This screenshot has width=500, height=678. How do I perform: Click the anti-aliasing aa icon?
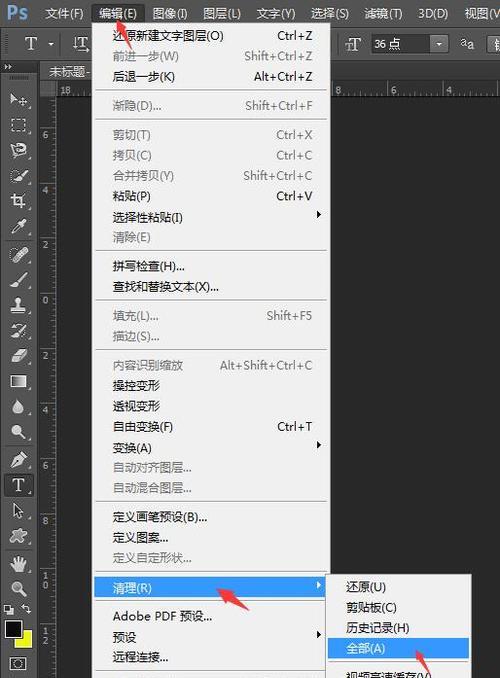467,44
